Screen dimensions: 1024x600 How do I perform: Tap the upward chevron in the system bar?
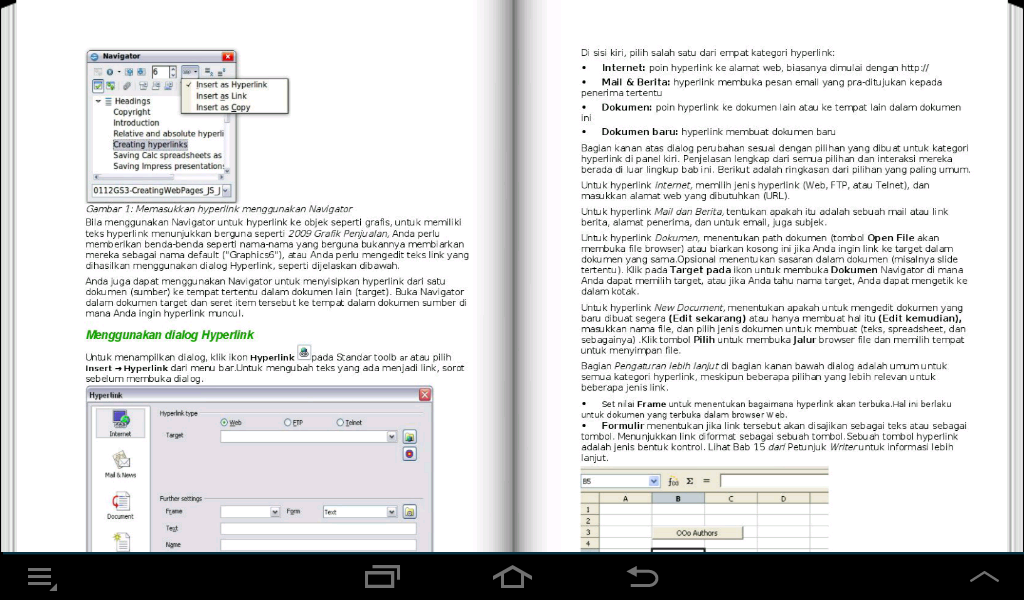(x=984, y=576)
